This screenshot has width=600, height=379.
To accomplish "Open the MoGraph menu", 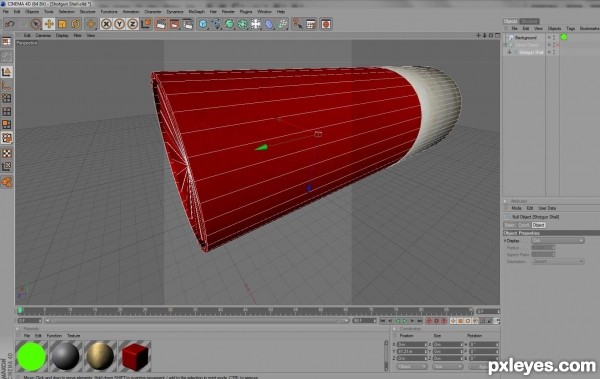I will 196,12.
